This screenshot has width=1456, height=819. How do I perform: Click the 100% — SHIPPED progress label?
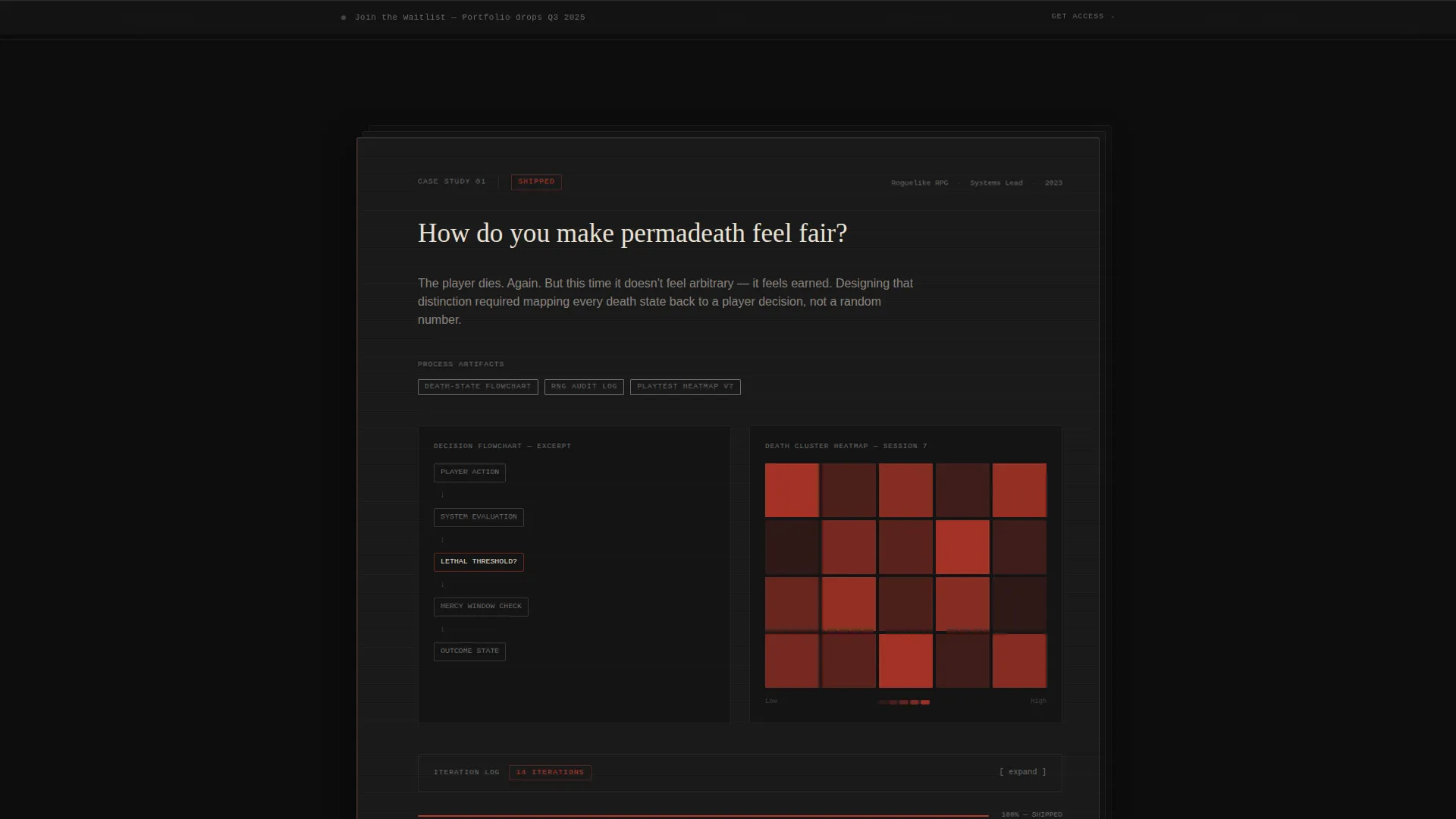tap(1031, 814)
